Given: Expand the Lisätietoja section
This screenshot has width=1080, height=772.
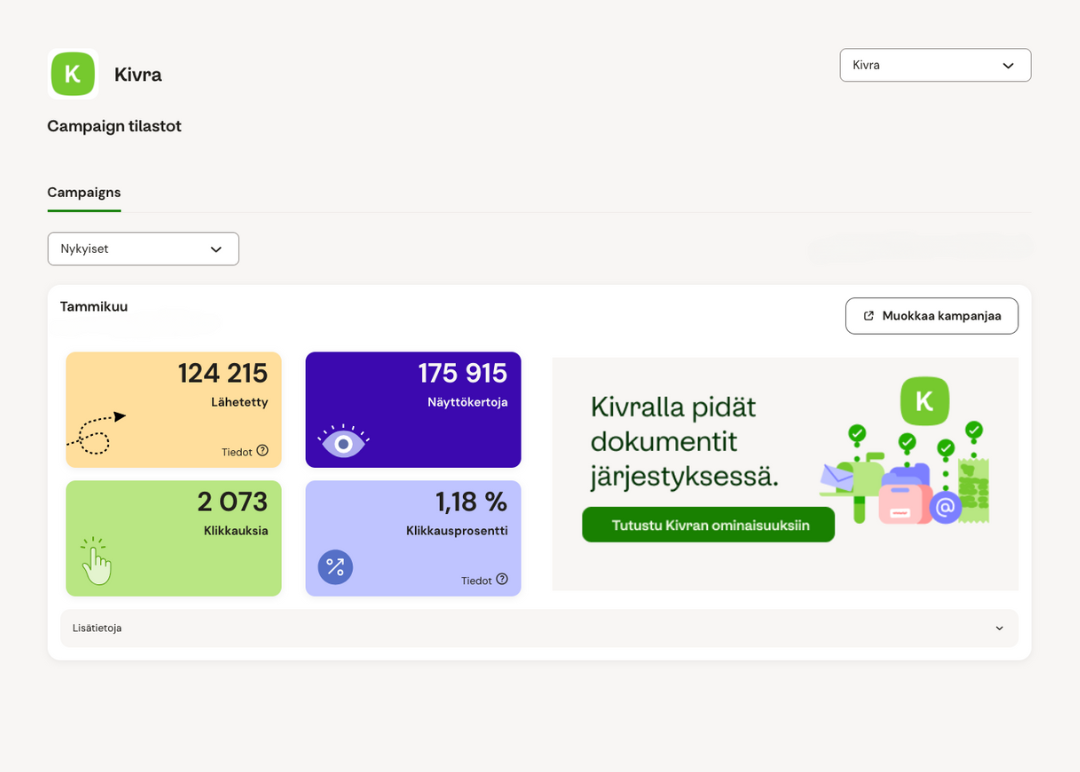Looking at the screenshot, I should click(539, 628).
